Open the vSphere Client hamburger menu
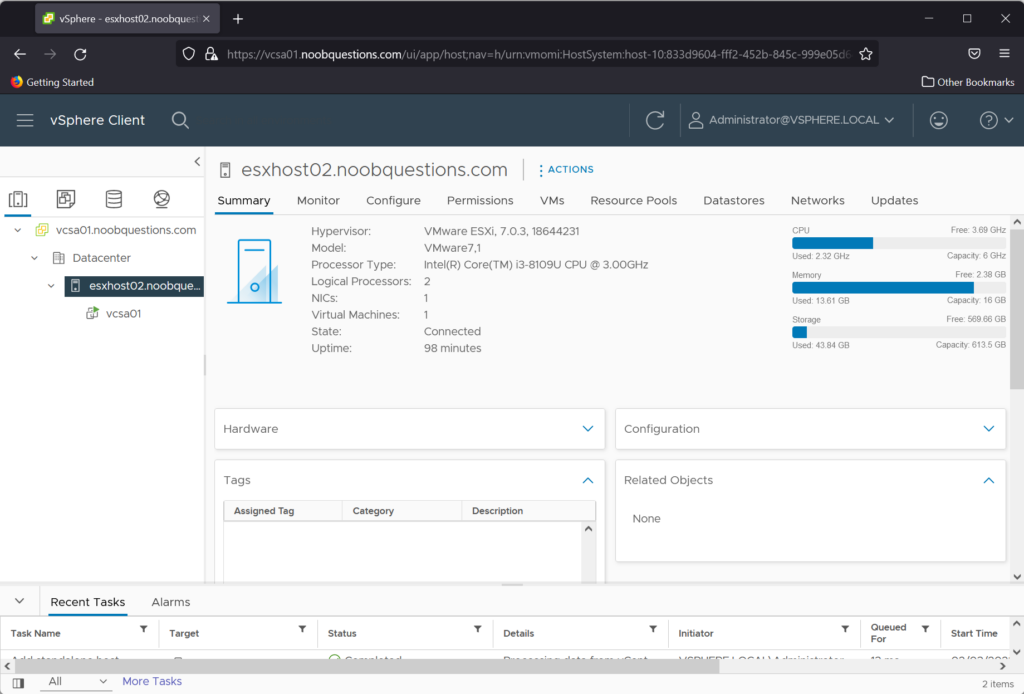This screenshot has height=694, width=1024. 25,120
